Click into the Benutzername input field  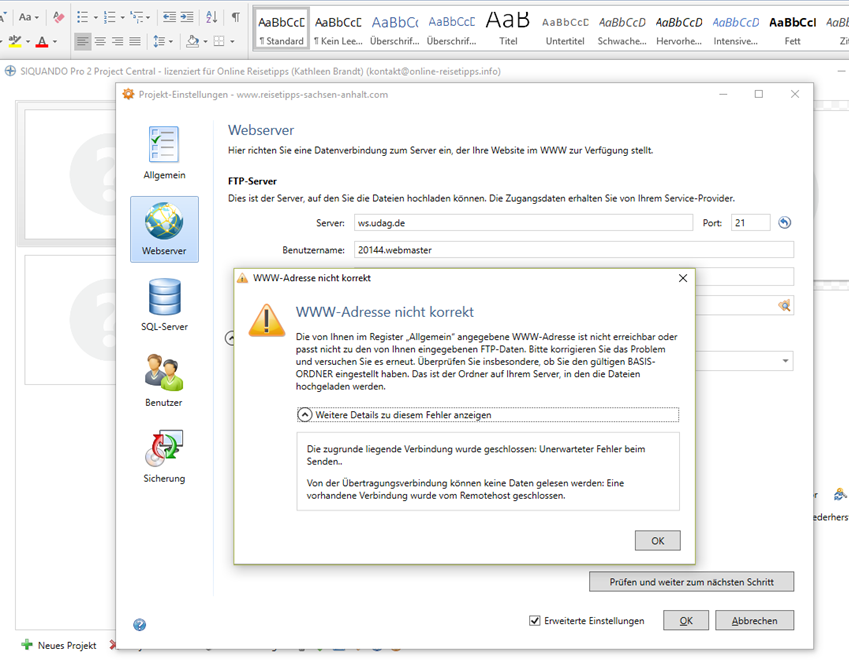pyautogui.click(x=572, y=250)
